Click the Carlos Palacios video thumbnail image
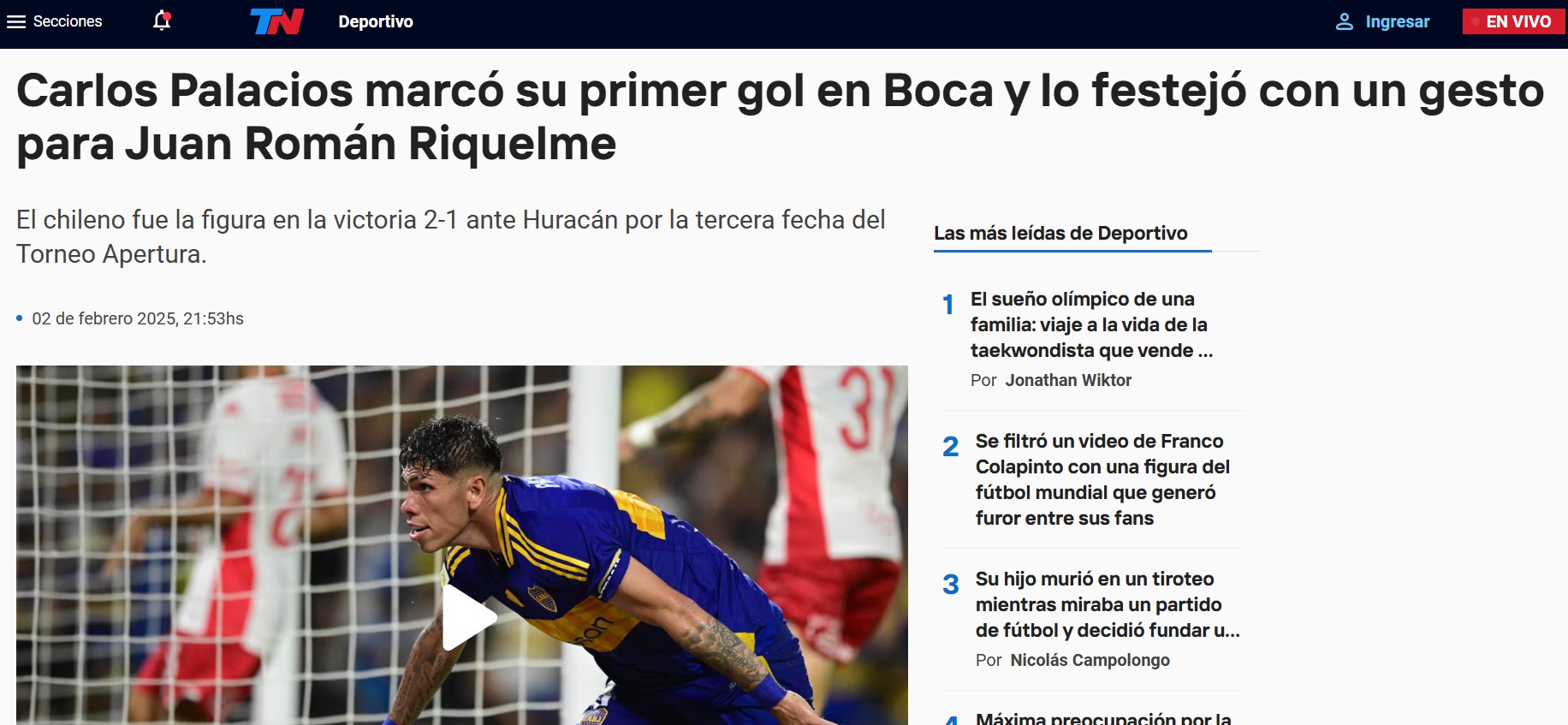The height and width of the screenshot is (725, 1568). [462, 545]
